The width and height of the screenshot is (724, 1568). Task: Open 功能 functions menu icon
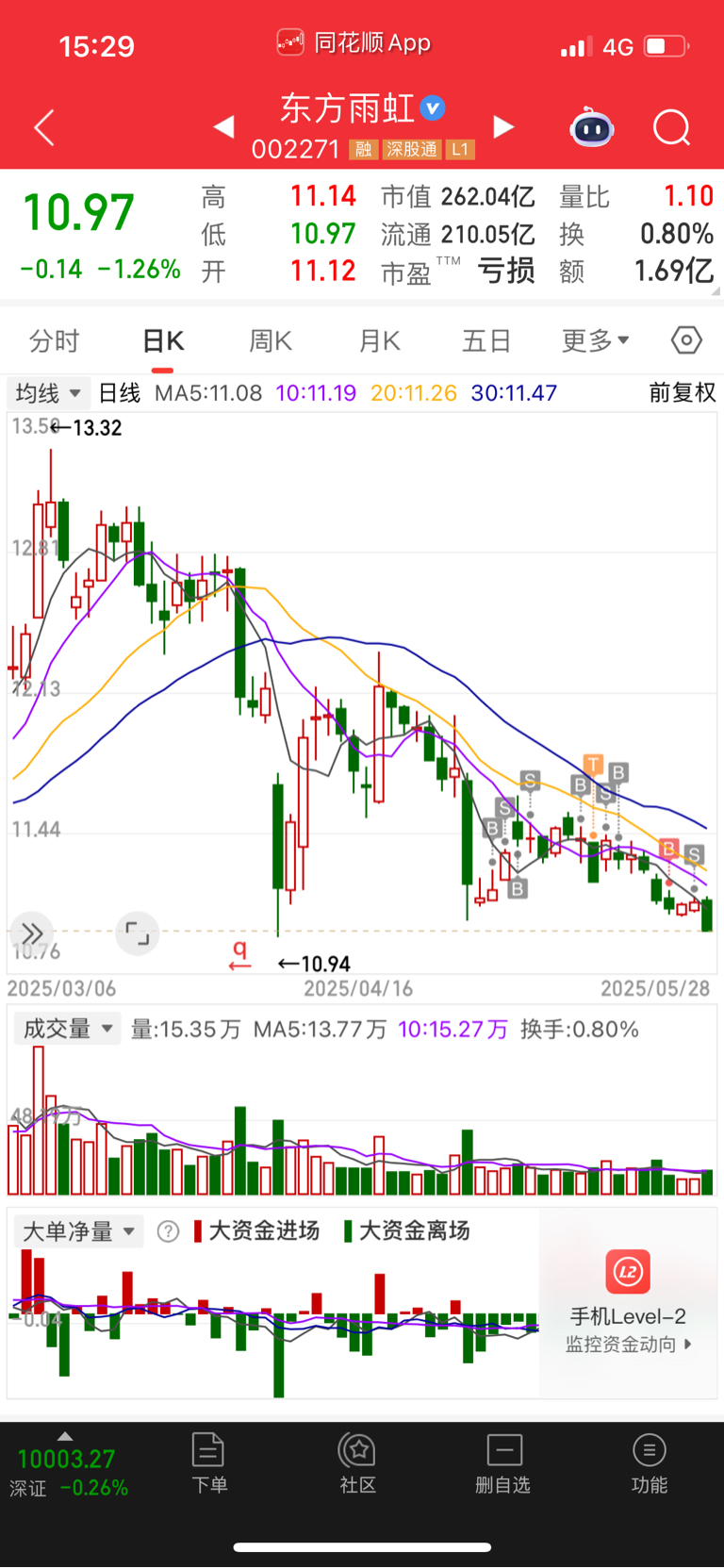[650, 1463]
